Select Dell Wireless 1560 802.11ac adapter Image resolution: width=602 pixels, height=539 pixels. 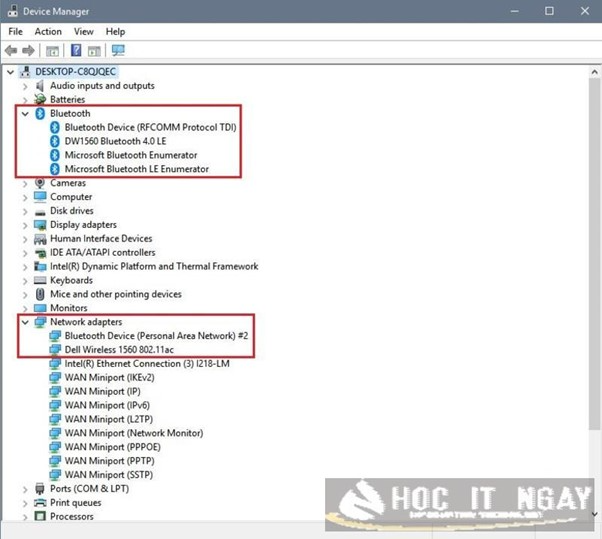coord(119,350)
